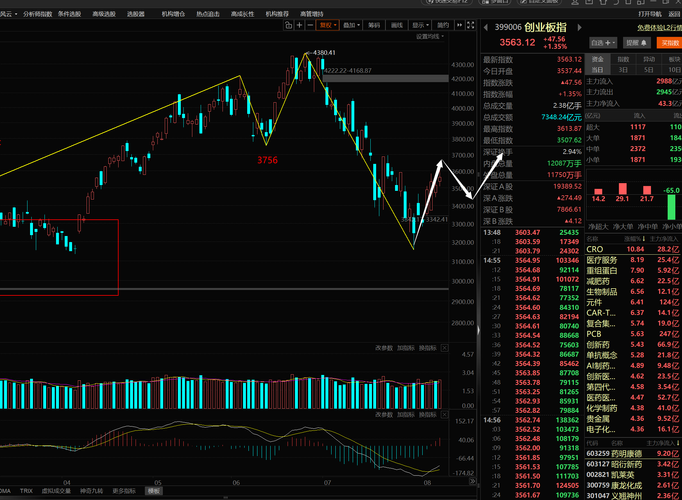Click the 减肥药 sector row

[633, 281]
